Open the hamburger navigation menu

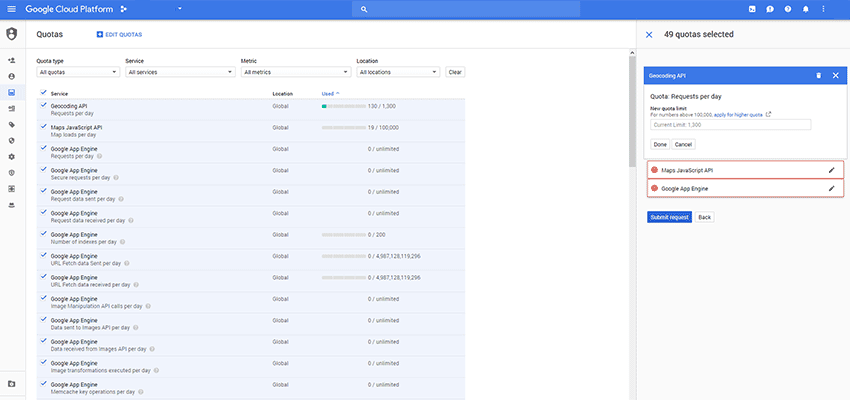tap(11, 9)
